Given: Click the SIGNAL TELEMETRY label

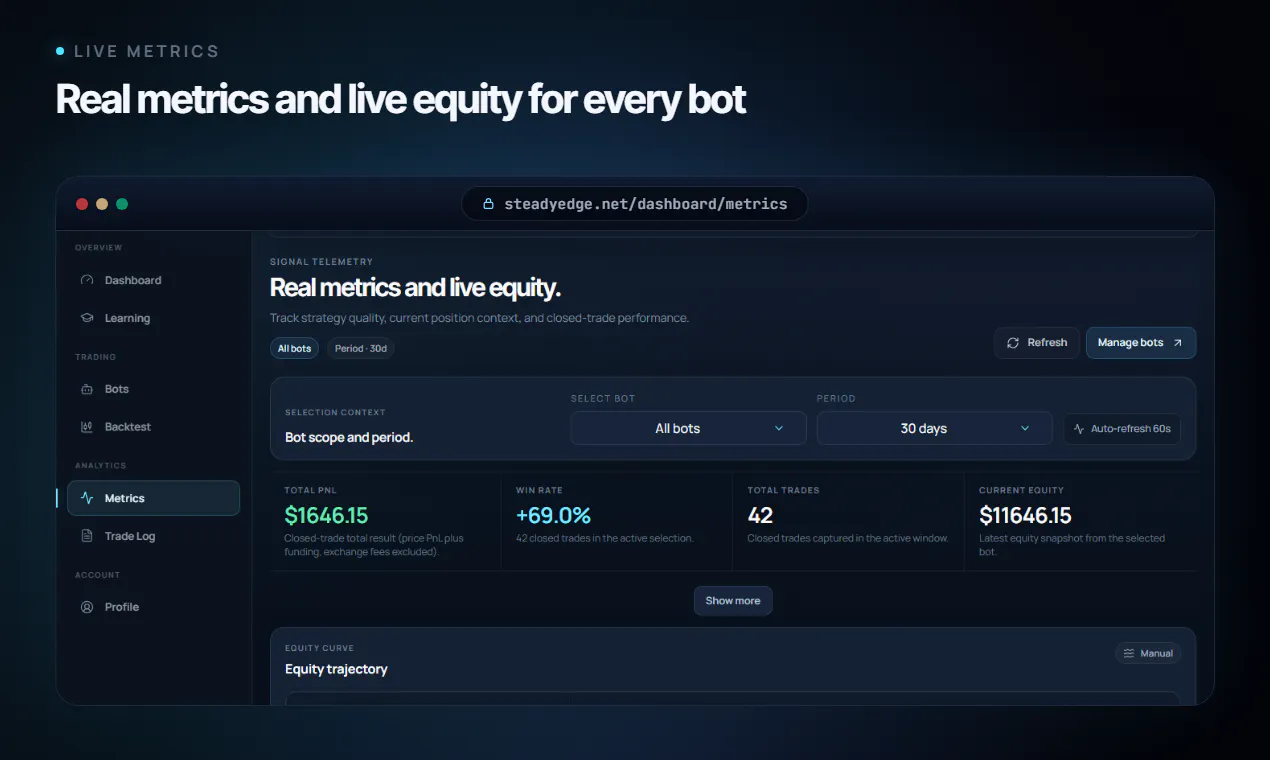Looking at the screenshot, I should pyautogui.click(x=321, y=262).
